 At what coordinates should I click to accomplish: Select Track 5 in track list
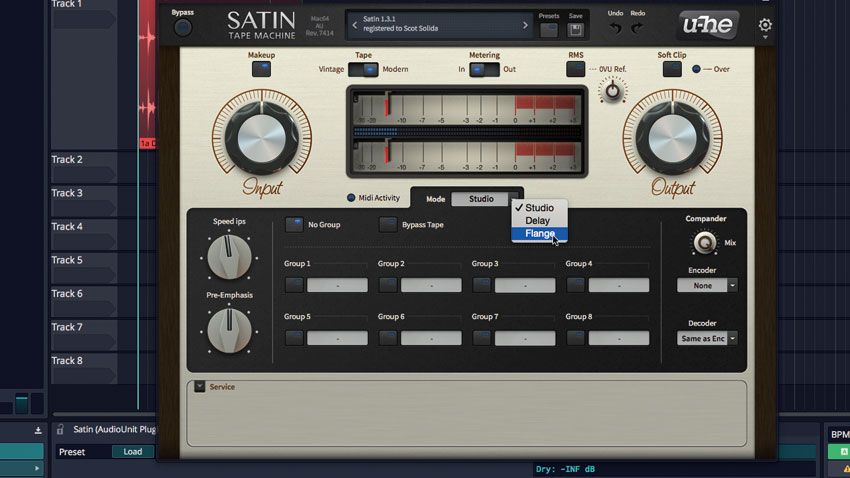[x=67, y=260]
